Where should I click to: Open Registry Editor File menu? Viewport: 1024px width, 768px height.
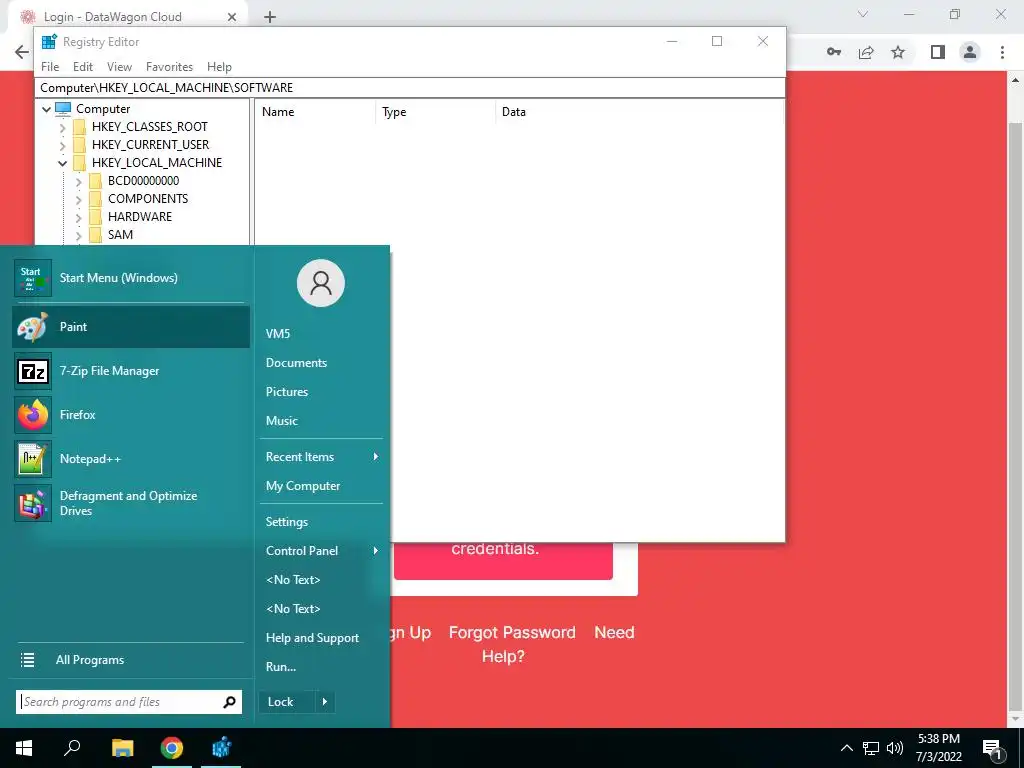[50, 67]
